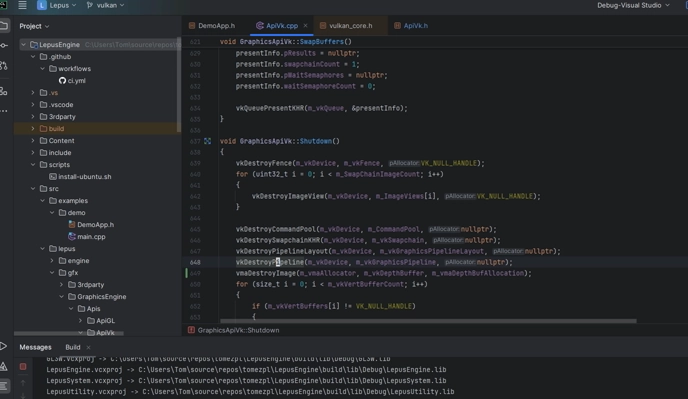The height and width of the screenshot is (399, 688).
Task: Collapse the examples folder
Action: (43, 201)
